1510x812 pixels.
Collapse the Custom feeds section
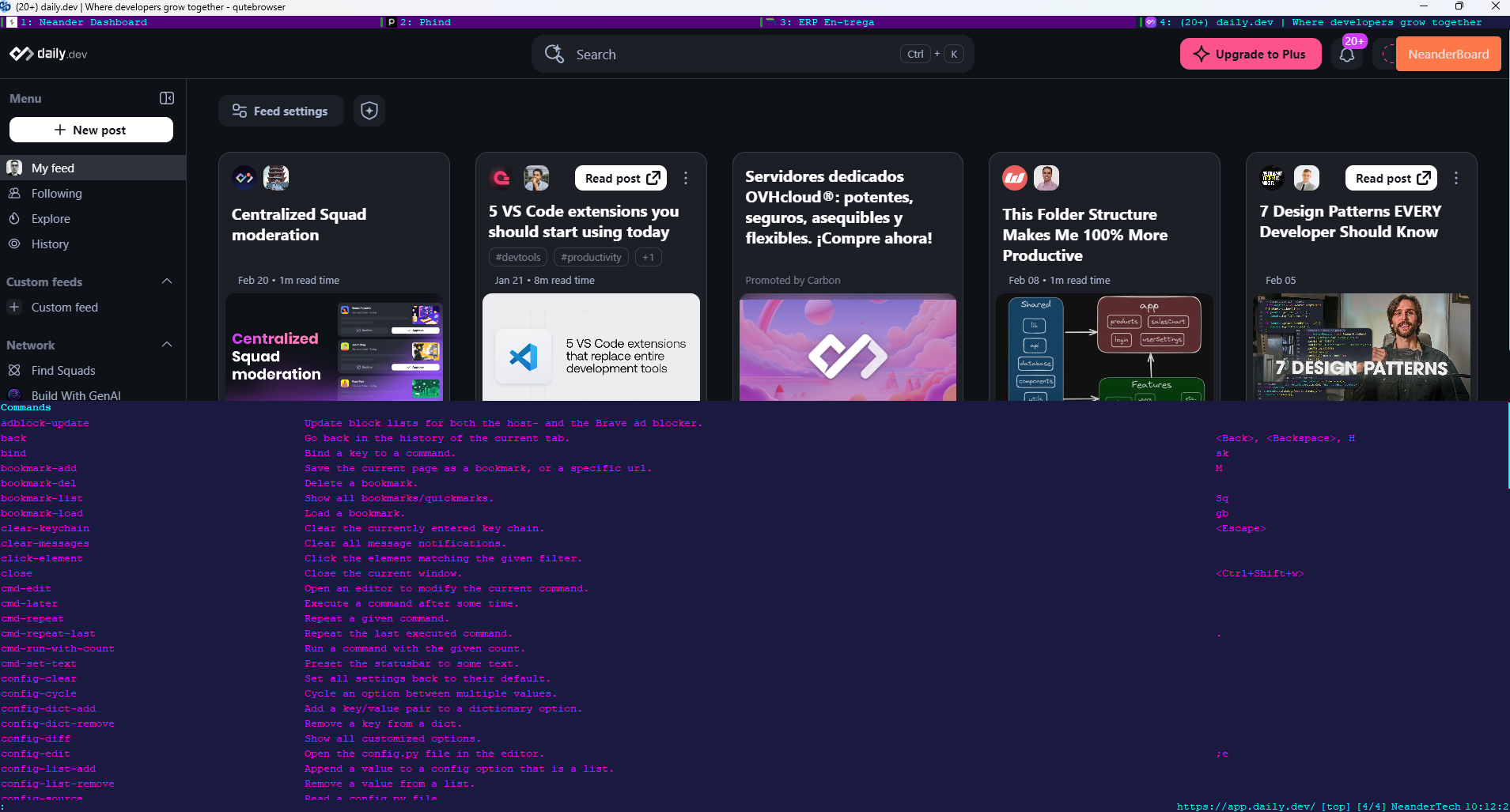167,281
